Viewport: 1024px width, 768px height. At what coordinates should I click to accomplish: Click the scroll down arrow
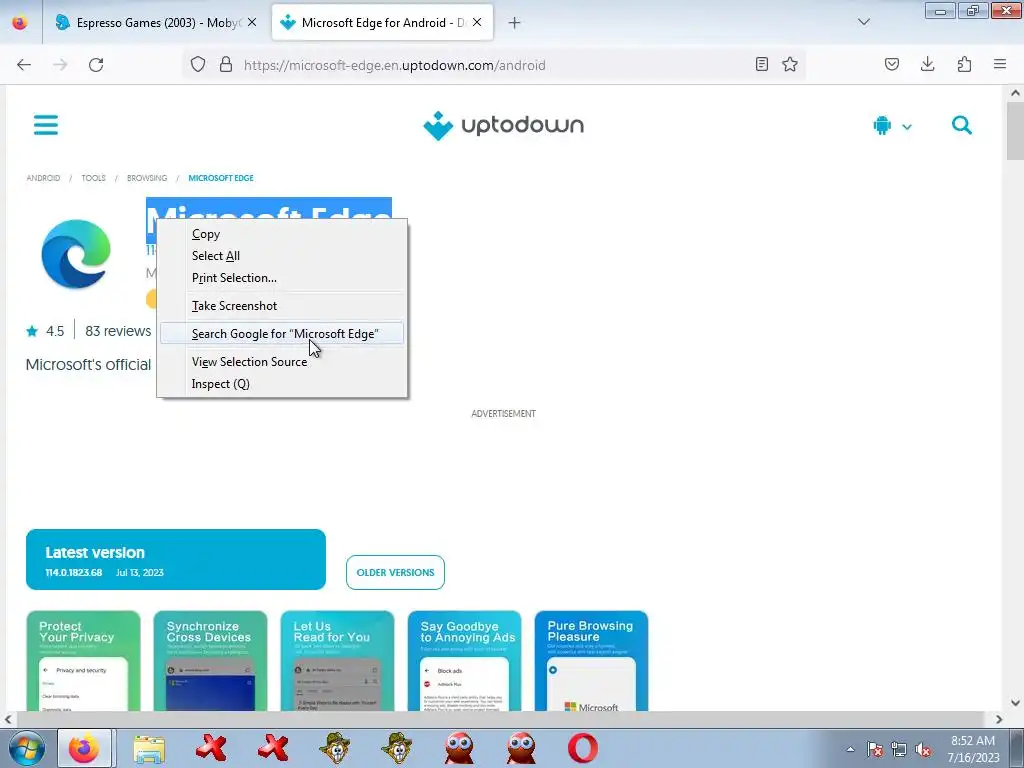[x=1015, y=703]
